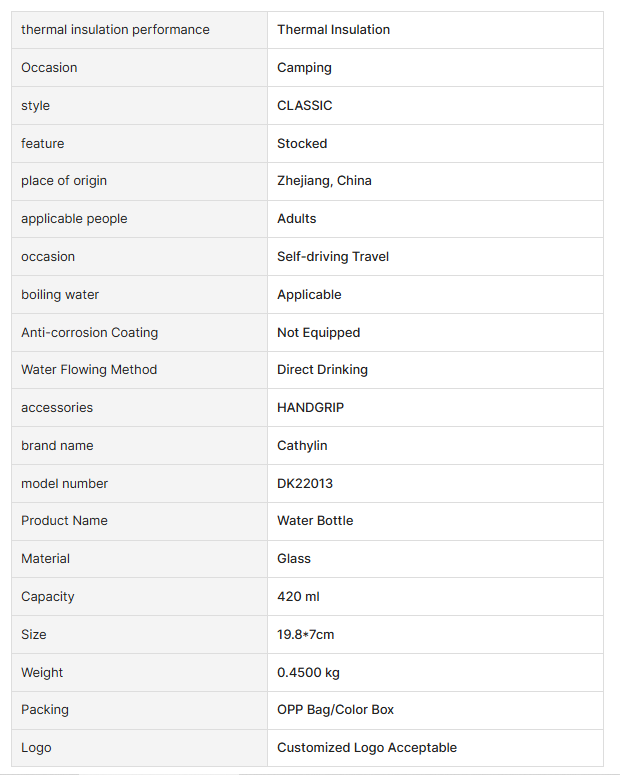Select 'Customized Logo Acceptable' text
The height and width of the screenshot is (775, 620).
coord(366,748)
